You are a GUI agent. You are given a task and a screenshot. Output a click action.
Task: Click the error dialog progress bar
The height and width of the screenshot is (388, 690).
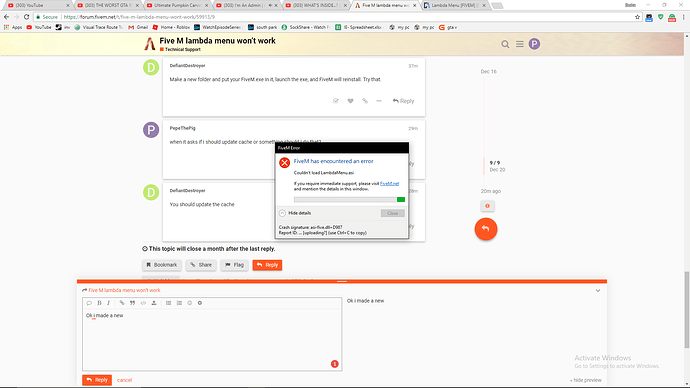click(x=349, y=200)
